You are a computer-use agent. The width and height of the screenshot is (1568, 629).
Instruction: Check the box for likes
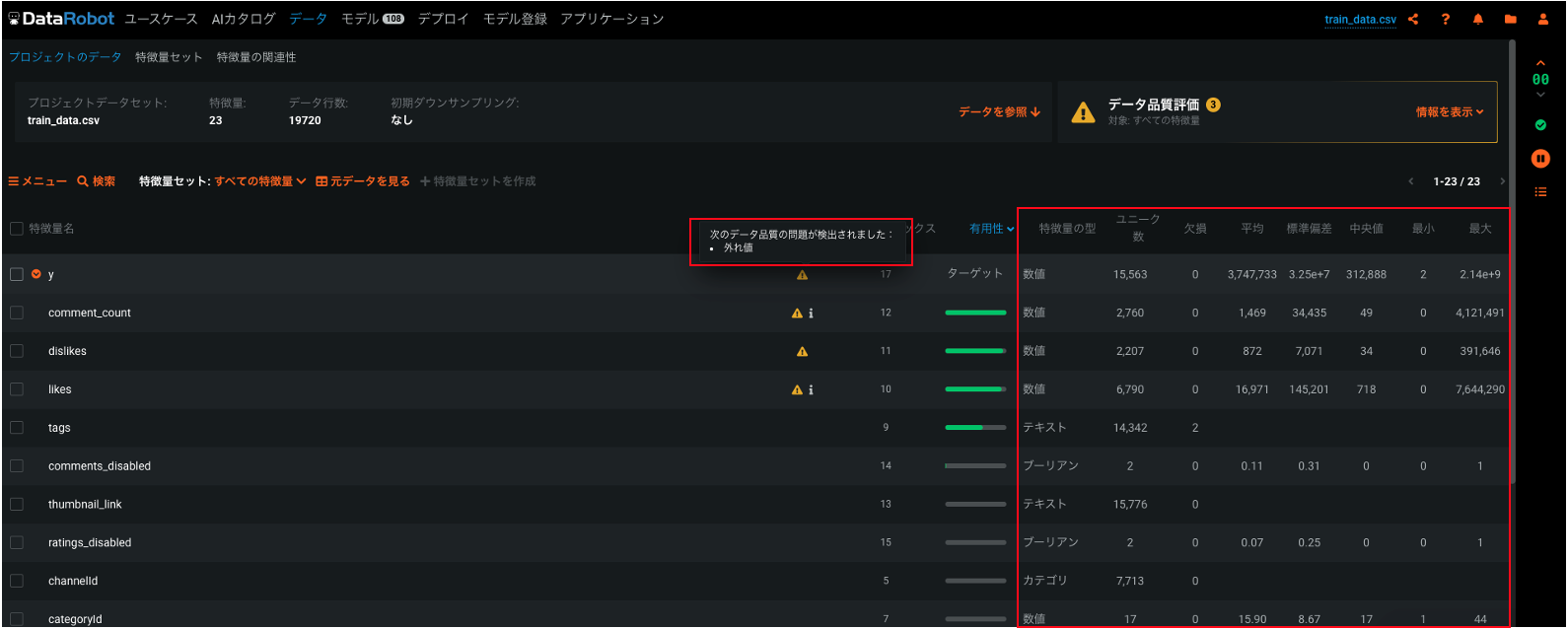click(17, 389)
